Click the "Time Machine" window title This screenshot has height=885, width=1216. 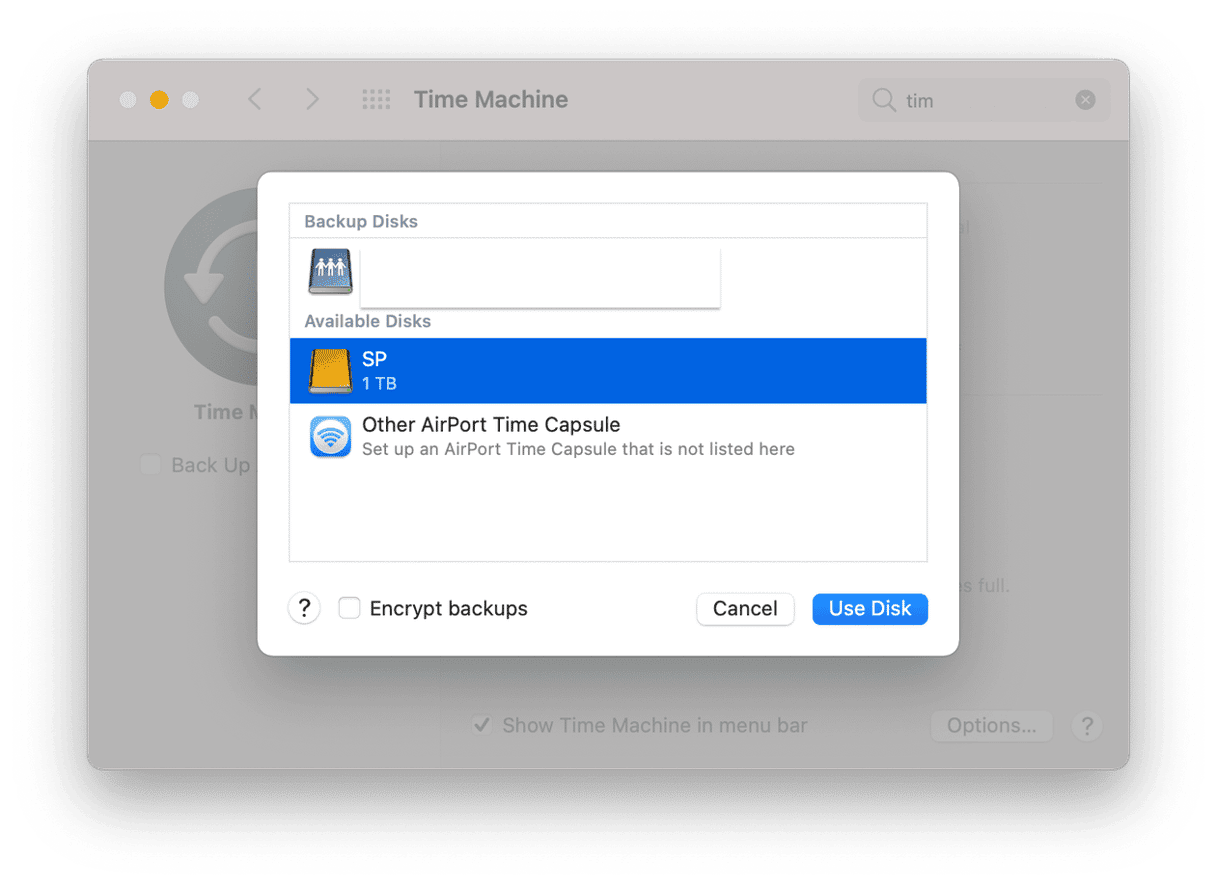pos(491,100)
